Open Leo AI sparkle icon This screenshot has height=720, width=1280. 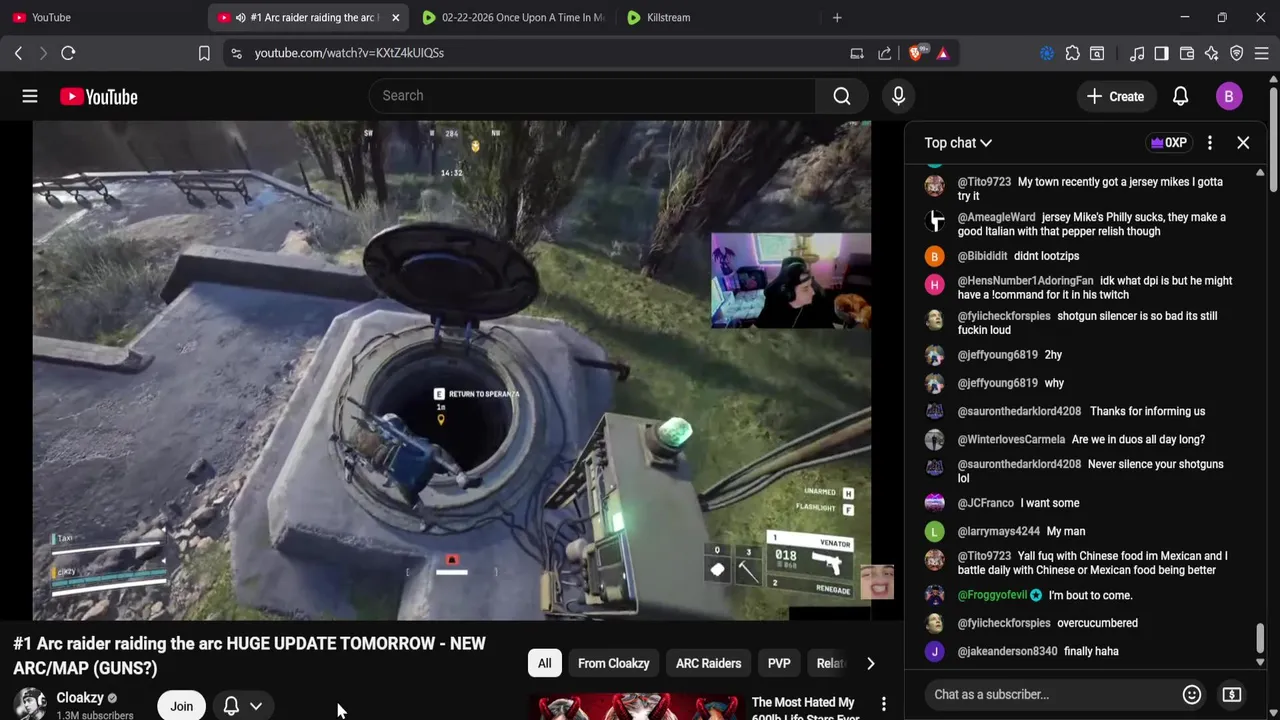[1211, 53]
